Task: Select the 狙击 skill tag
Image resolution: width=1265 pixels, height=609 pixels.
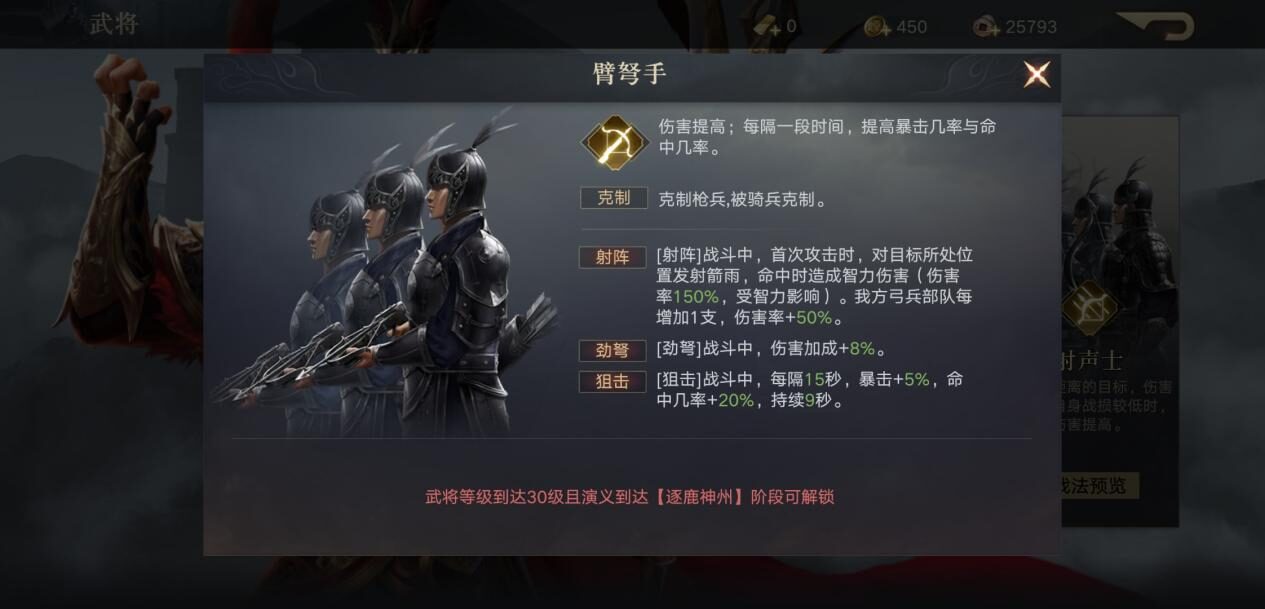Action: [x=612, y=381]
